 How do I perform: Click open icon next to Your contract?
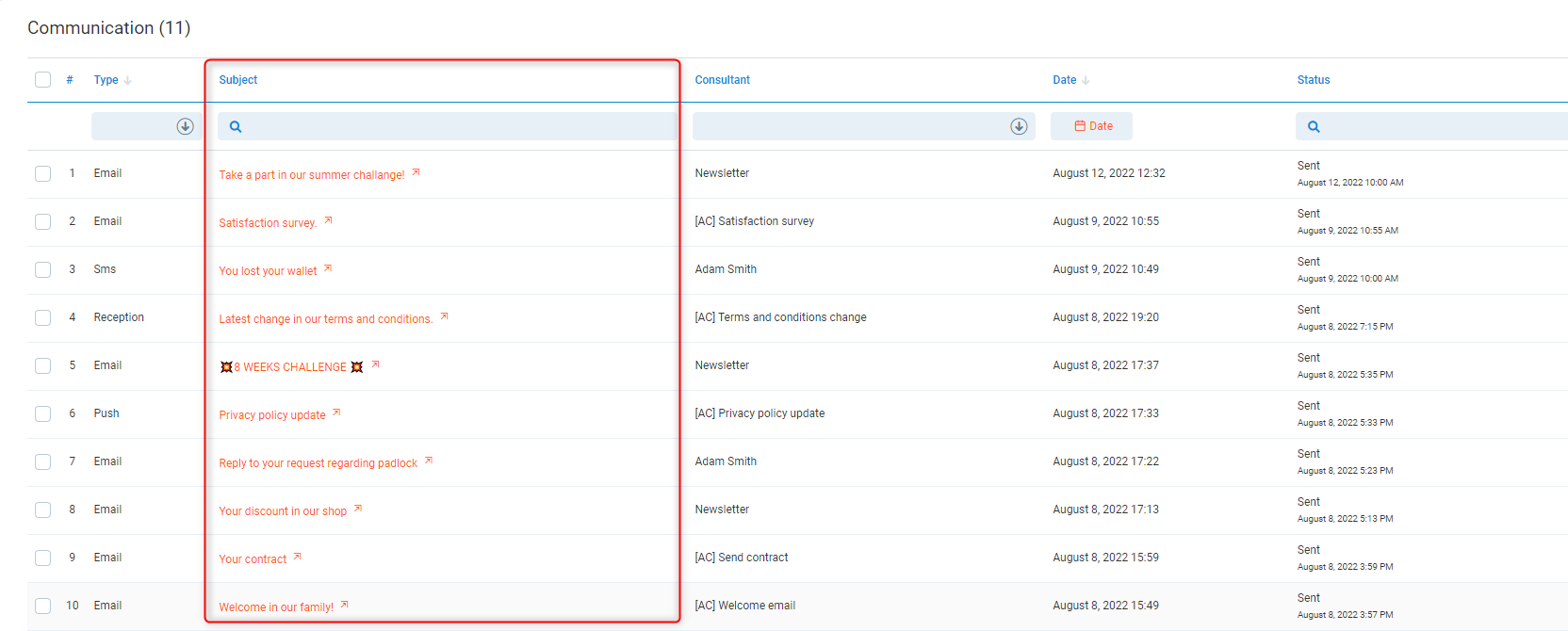click(x=297, y=557)
